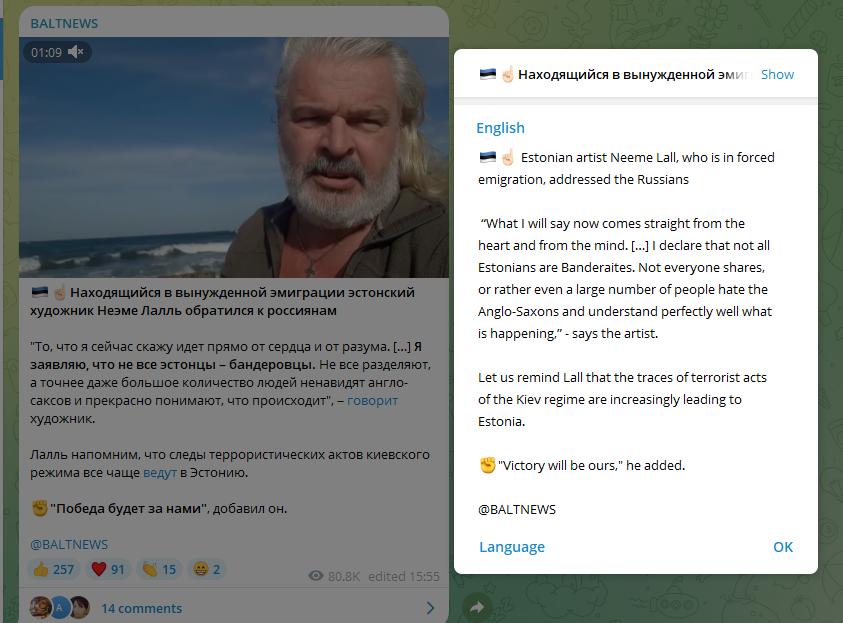Image resolution: width=843 pixels, height=623 pixels.
Task: Expand comments with the chevron arrow
Action: [430, 608]
